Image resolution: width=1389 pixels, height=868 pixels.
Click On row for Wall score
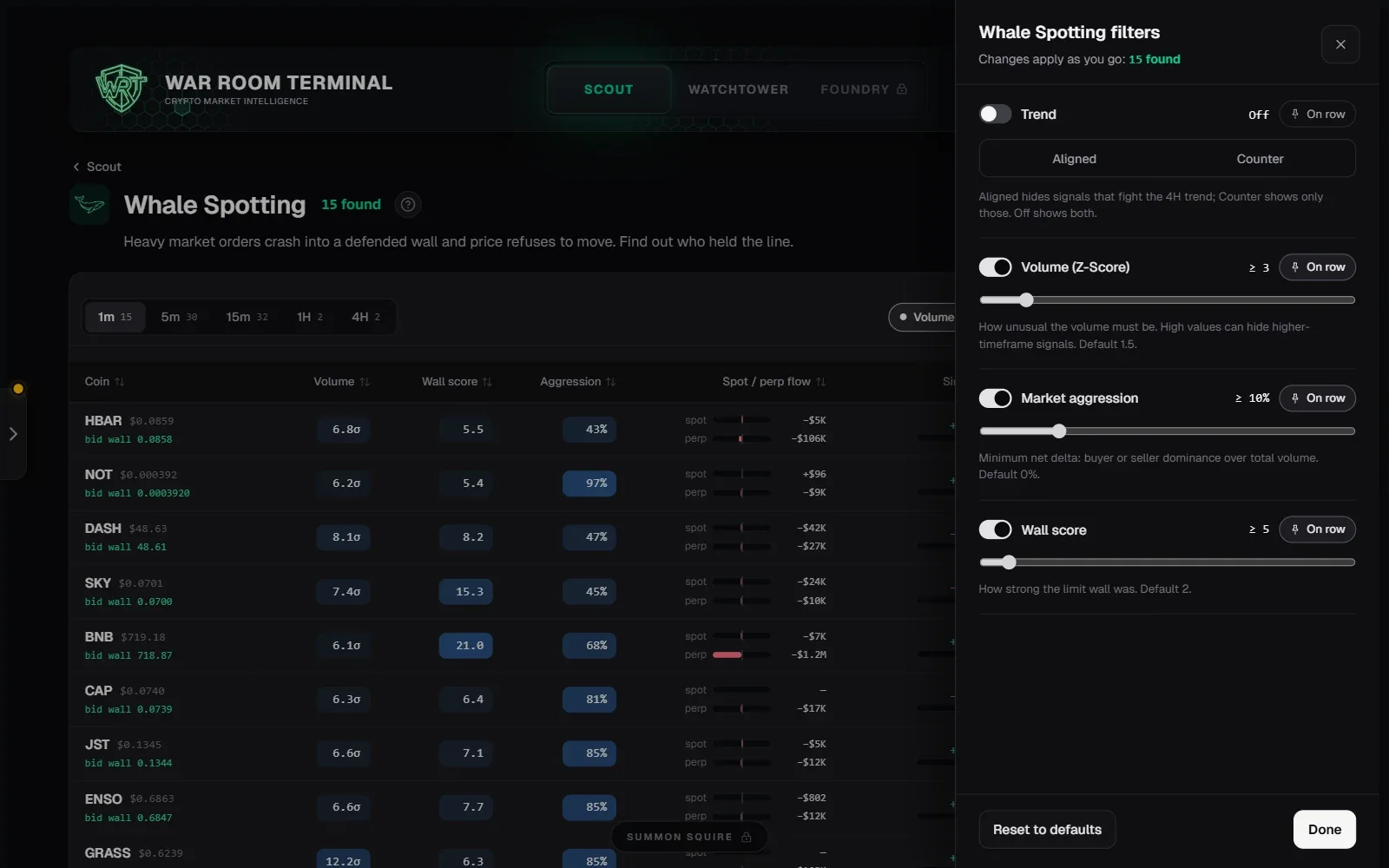click(1317, 529)
